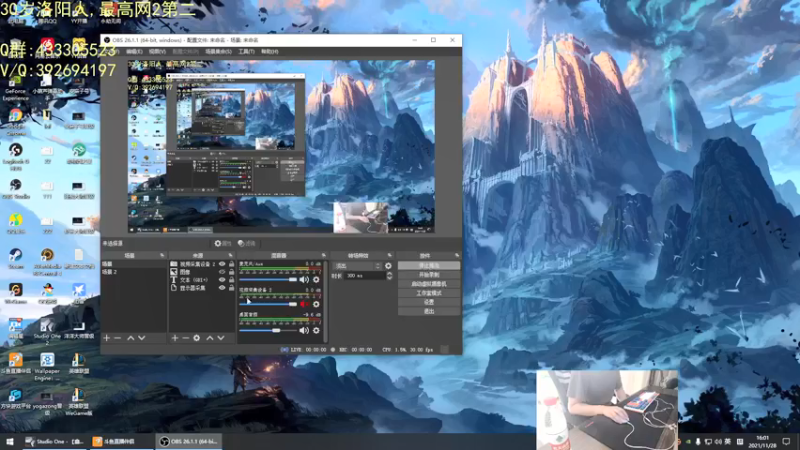This screenshot has width=800, height=450.
Task: Open Wallpaper Engine desktop shortcut
Action: pyautogui.click(x=47, y=367)
